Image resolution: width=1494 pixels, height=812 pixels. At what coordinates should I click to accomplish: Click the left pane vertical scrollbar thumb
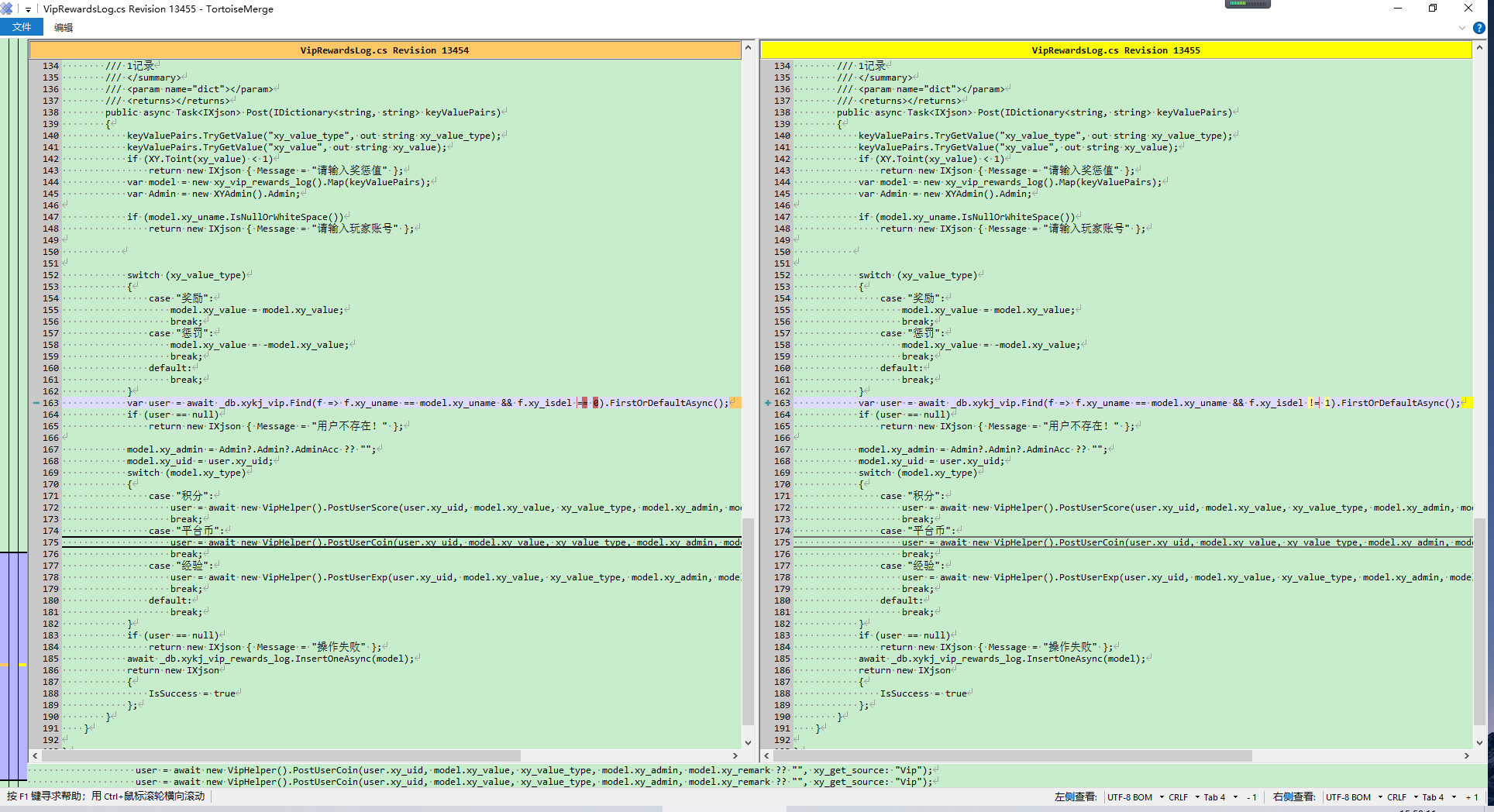point(748,620)
